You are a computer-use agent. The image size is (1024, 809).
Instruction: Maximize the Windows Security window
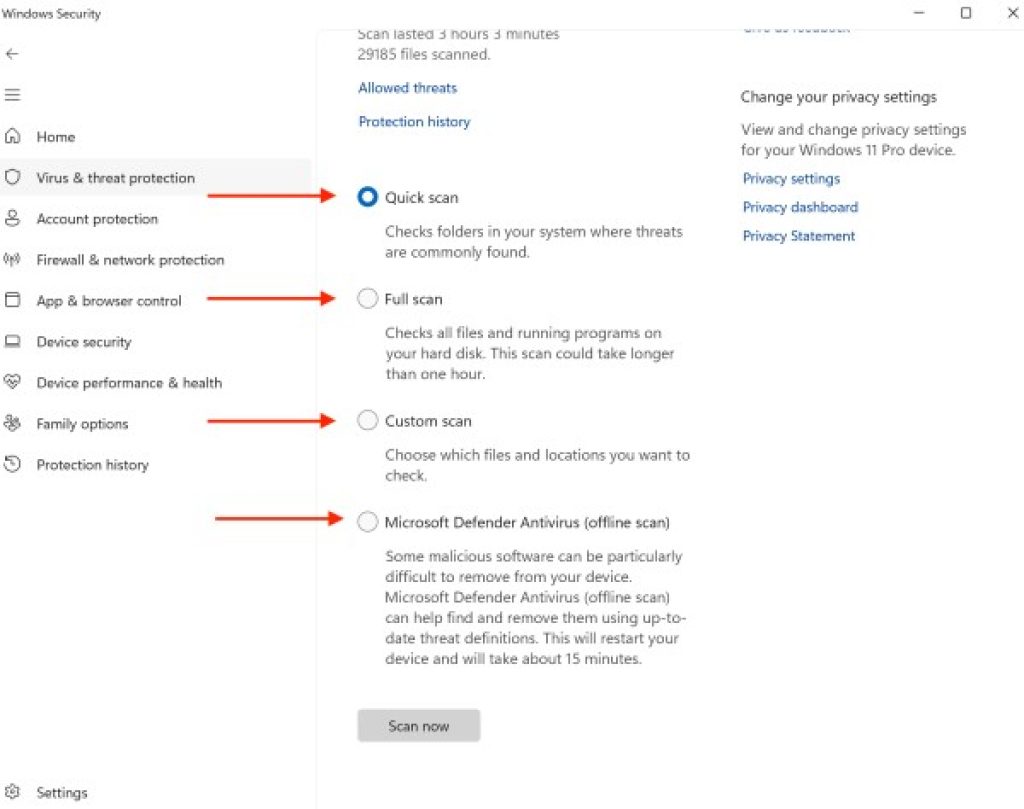click(965, 13)
